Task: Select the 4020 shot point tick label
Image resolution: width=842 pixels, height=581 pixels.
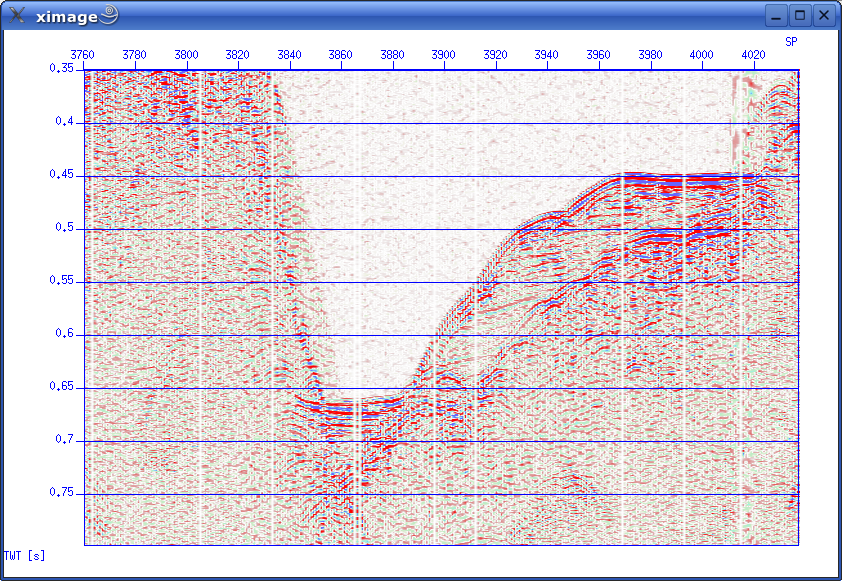Action: tap(753, 55)
